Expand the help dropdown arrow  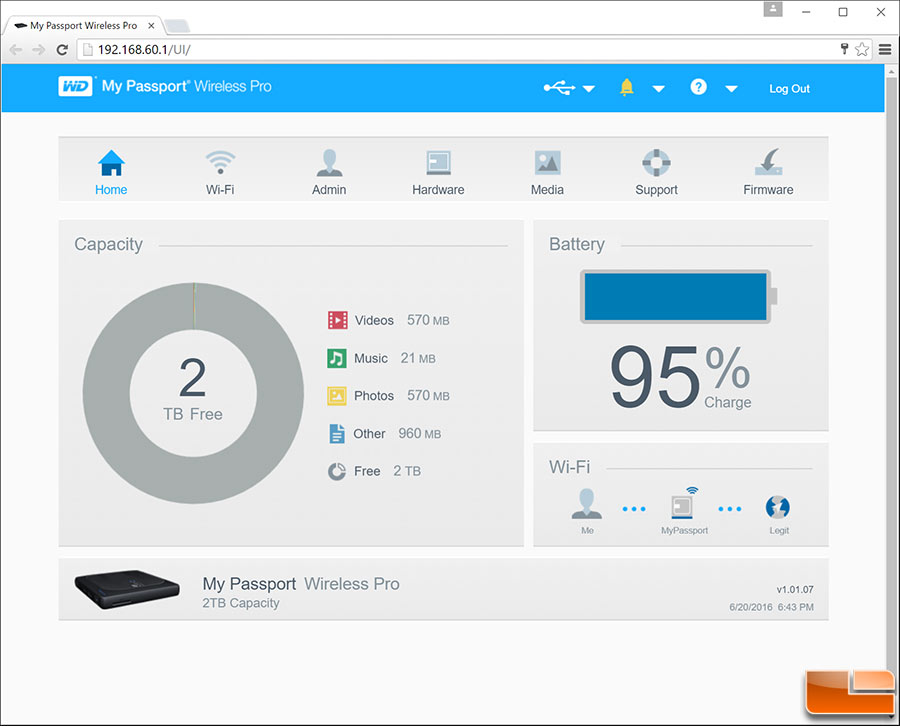pyautogui.click(x=731, y=89)
